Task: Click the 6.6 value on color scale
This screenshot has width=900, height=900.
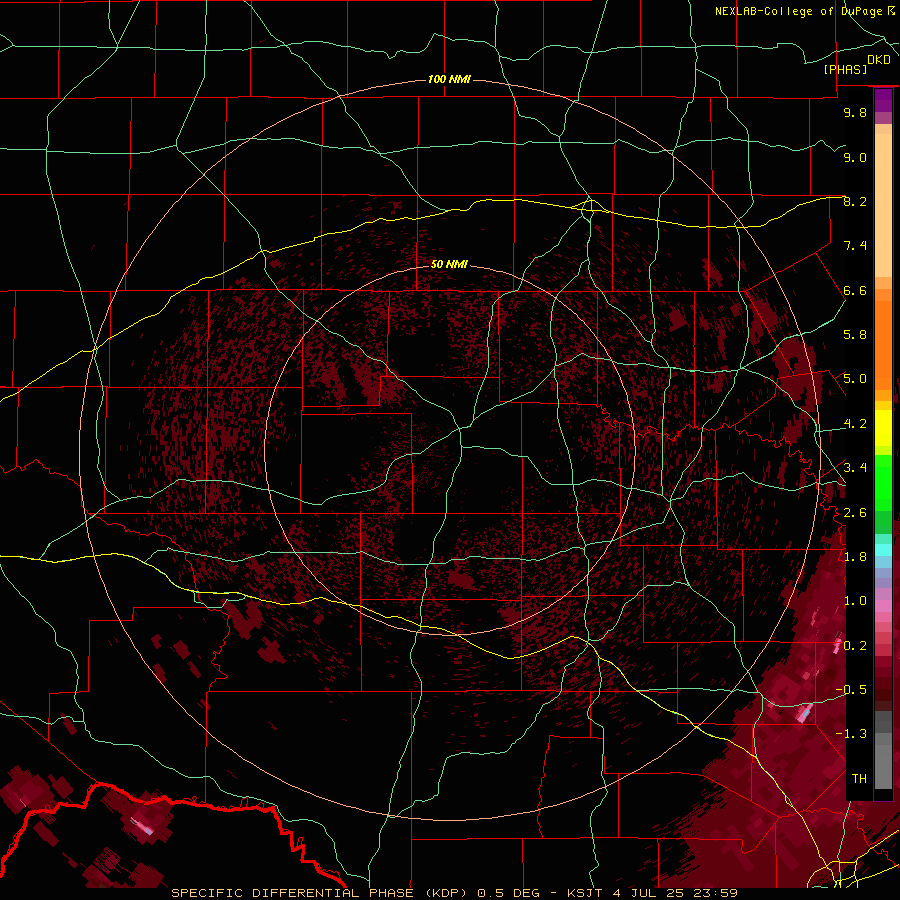Action: pyautogui.click(x=855, y=290)
